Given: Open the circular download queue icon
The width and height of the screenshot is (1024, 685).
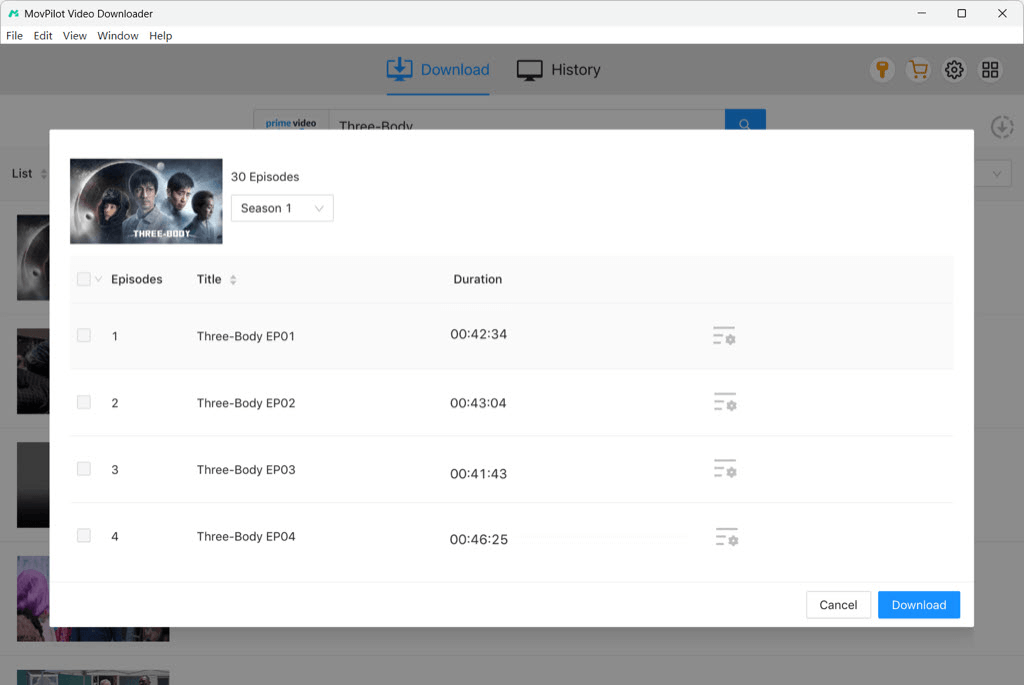Looking at the screenshot, I should (x=1002, y=127).
